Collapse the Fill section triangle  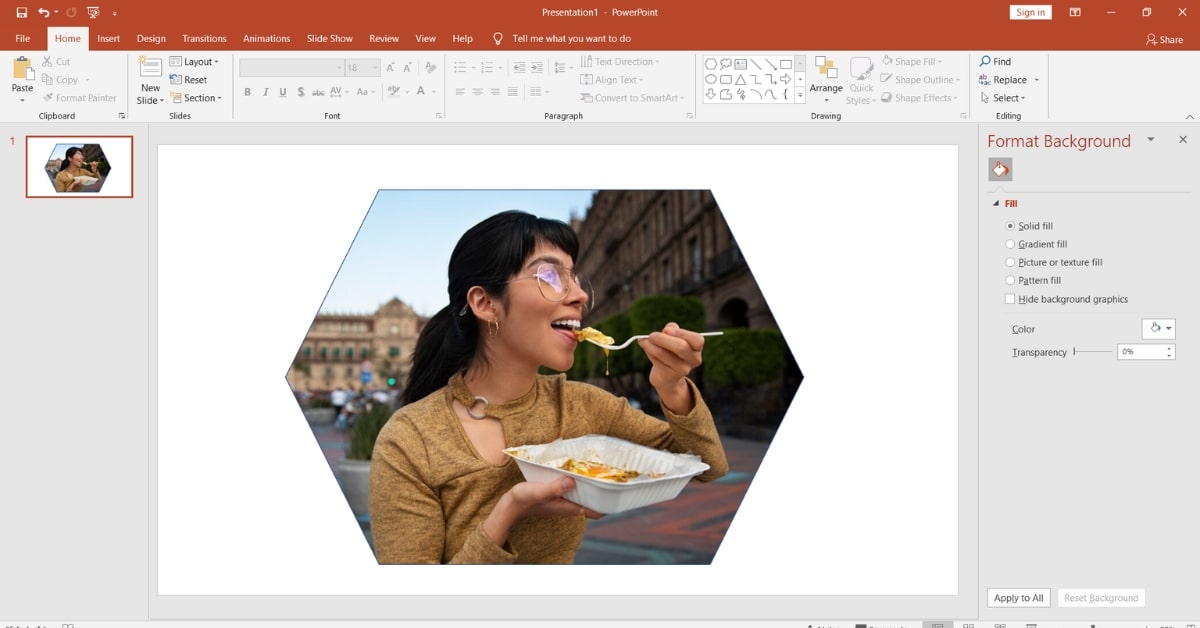click(x=996, y=204)
